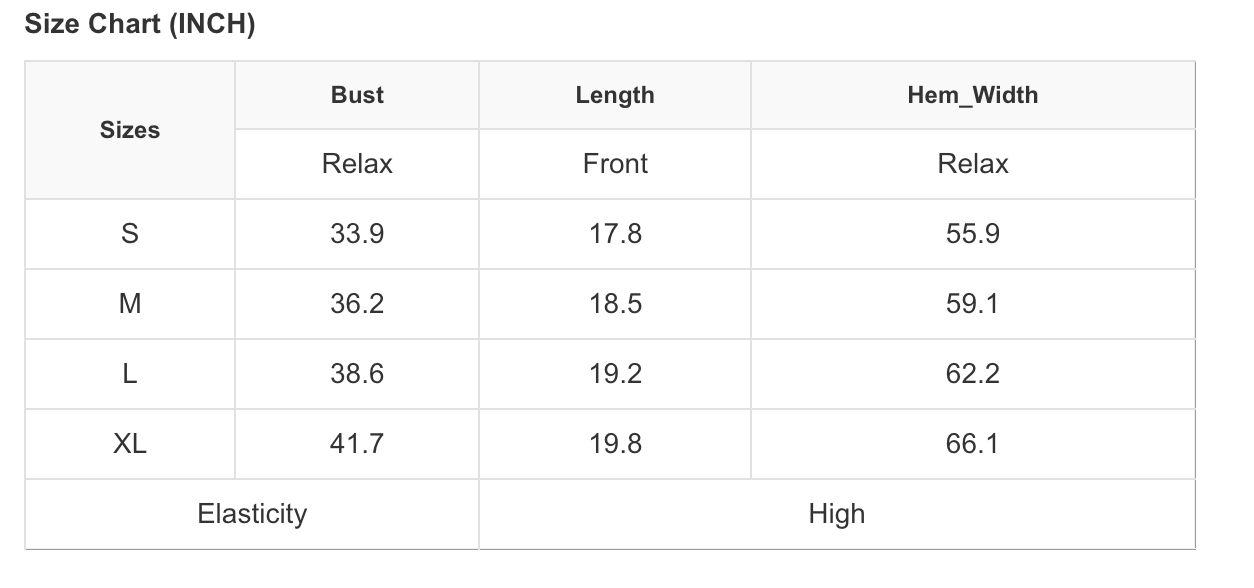Click length value 19.8

(615, 444)
